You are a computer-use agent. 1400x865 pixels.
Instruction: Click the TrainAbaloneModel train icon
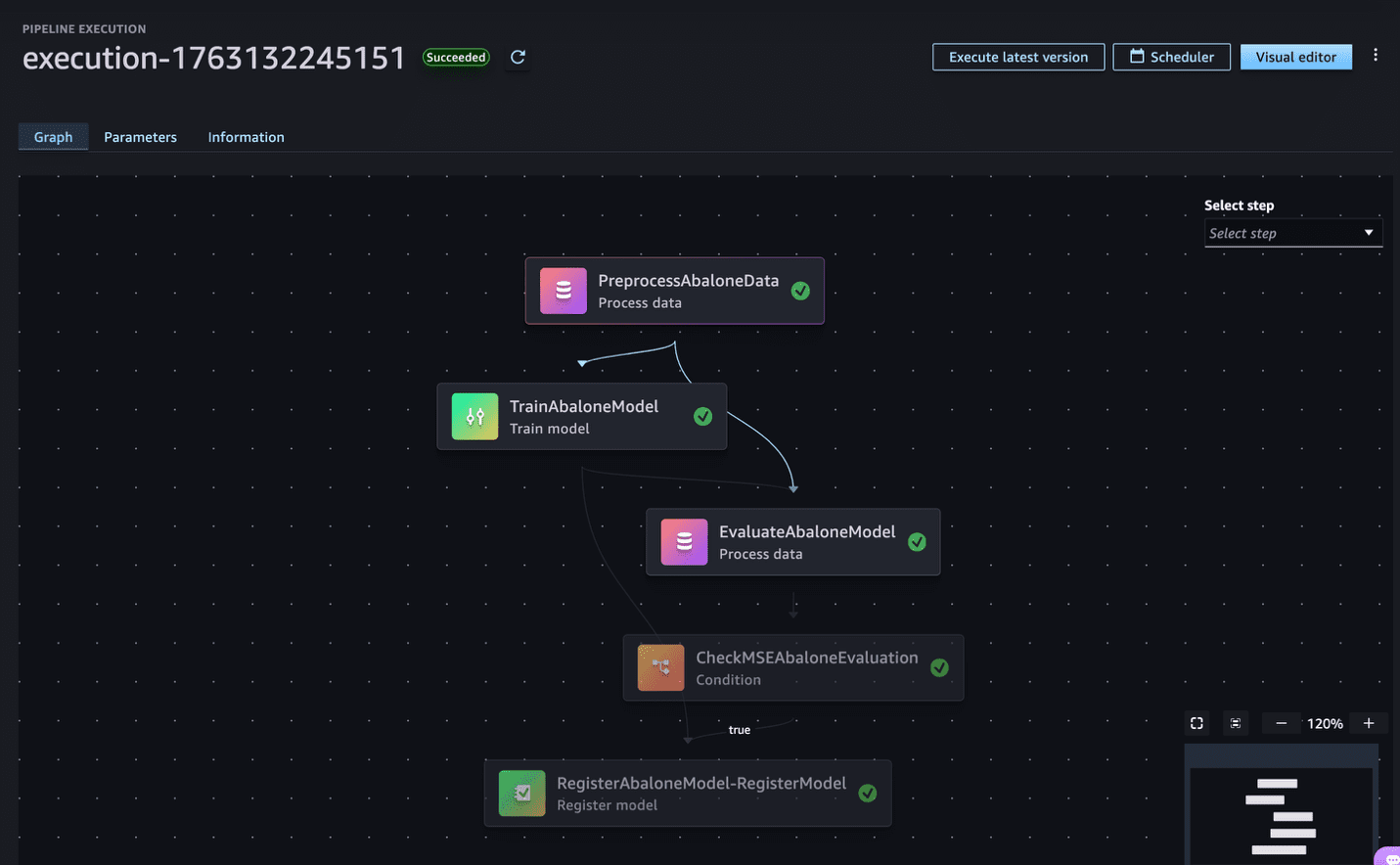tap(474, 417)
